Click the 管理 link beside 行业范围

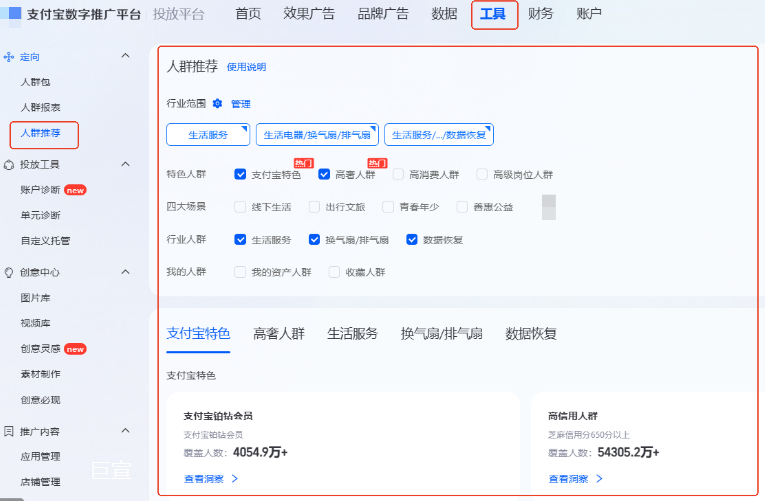click(x=241, y=104)
